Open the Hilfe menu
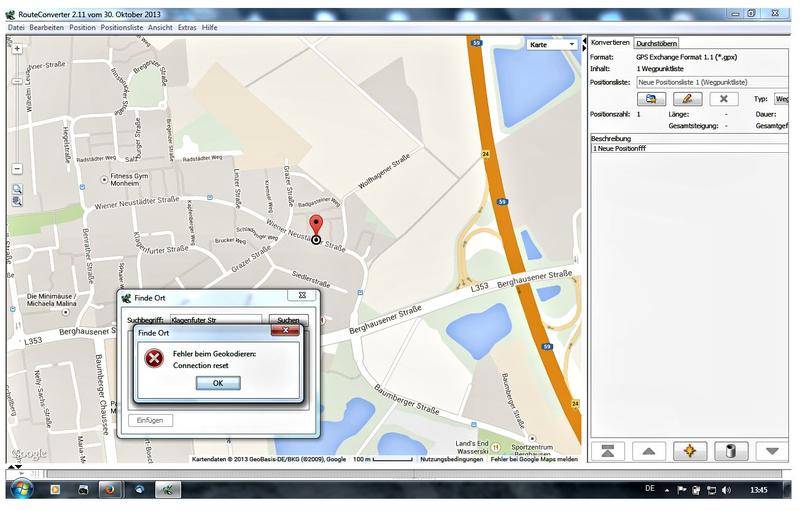Screen dimensions: 800x511 (210, 28)
